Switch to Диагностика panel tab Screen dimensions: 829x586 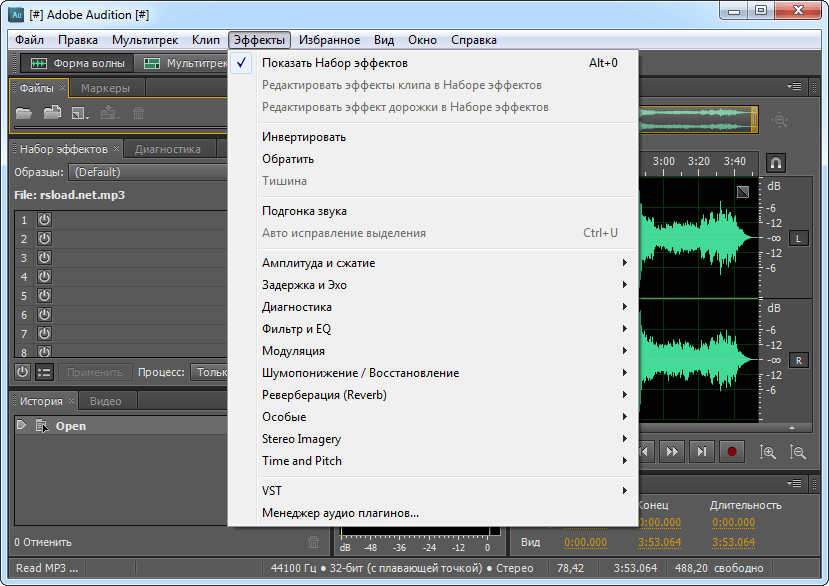tap(168, 149)
